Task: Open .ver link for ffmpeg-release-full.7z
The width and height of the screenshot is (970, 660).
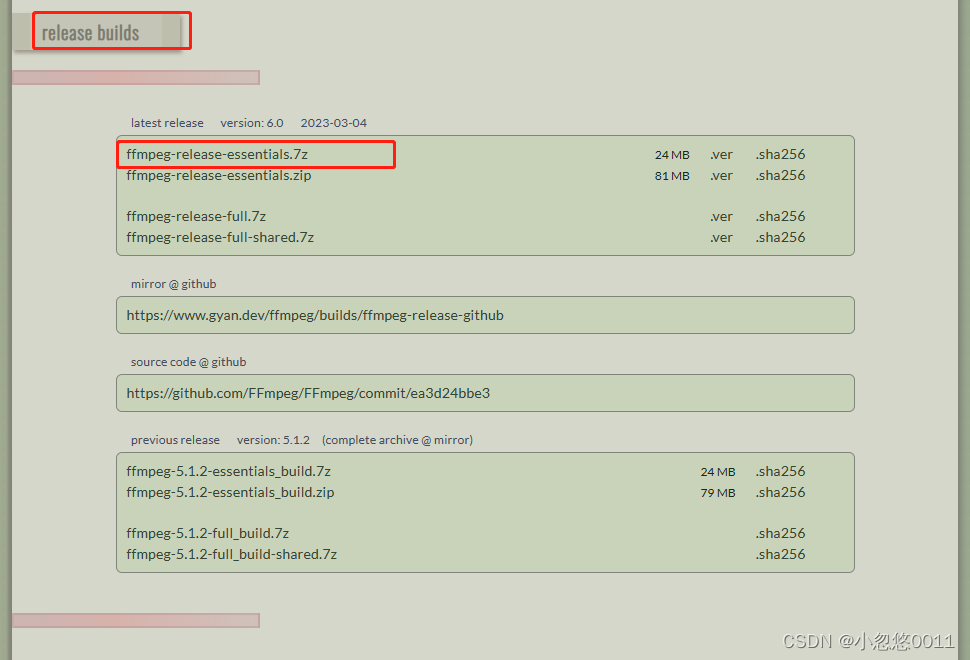Action: click(721, 216)
